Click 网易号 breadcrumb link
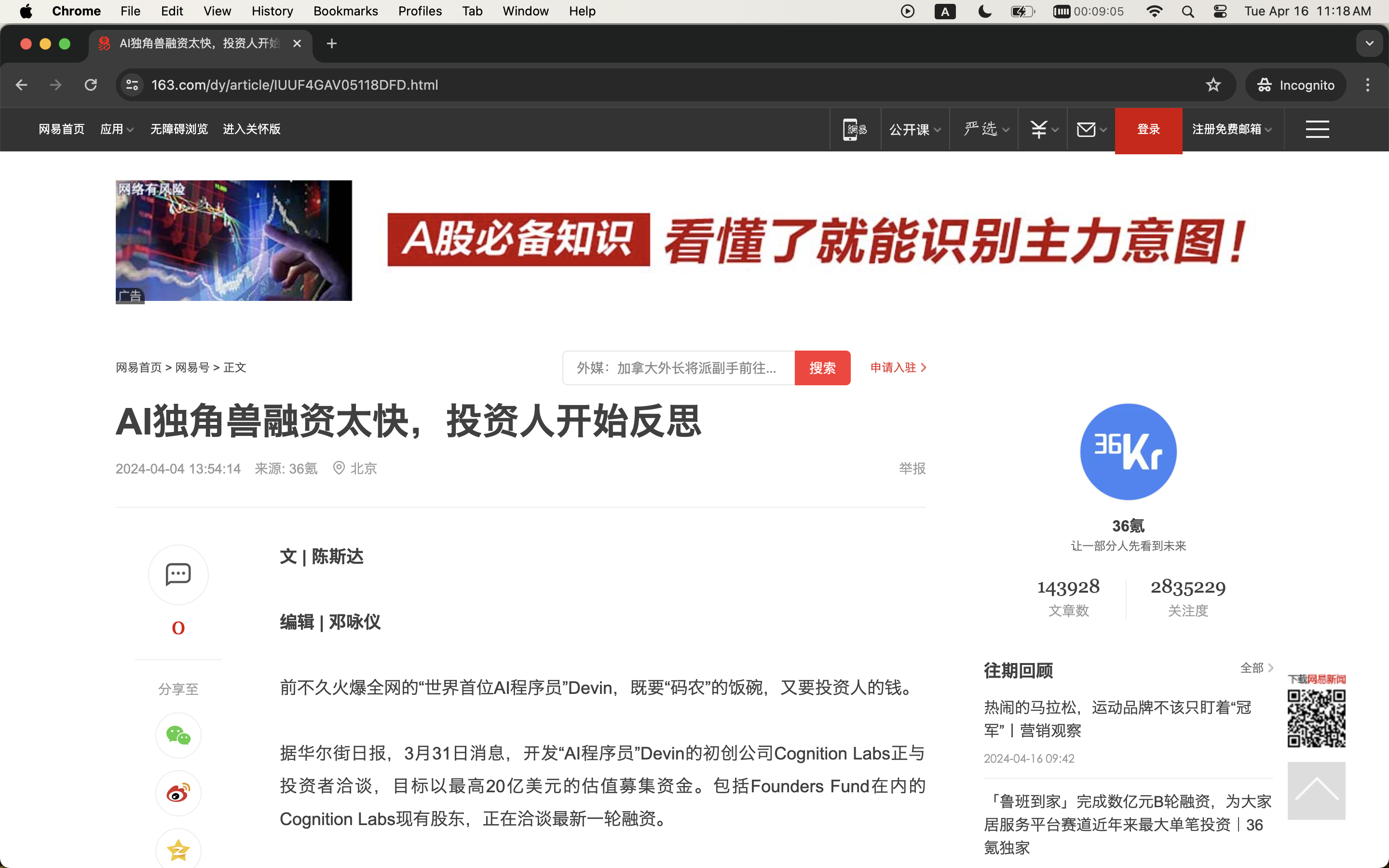This screenshot has width=1389, height=868. pos(192,367)
